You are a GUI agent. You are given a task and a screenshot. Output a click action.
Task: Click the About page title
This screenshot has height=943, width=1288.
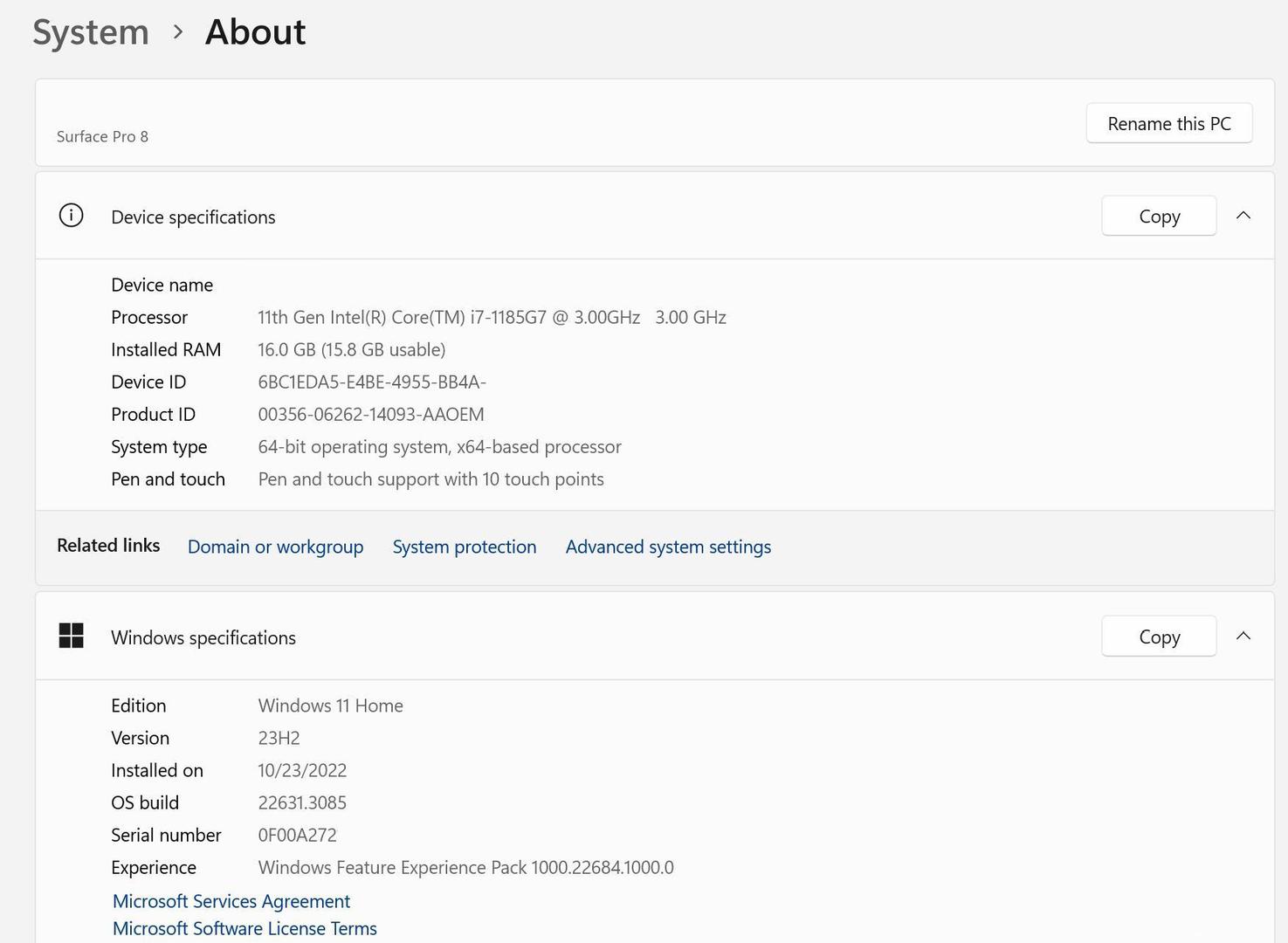tap(255, 32)
